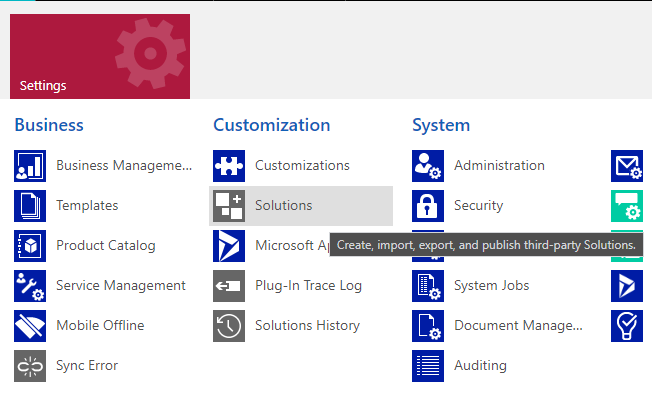Click the Auditing list icon
This screenshot has height=398, width=652.
point(428,366)
